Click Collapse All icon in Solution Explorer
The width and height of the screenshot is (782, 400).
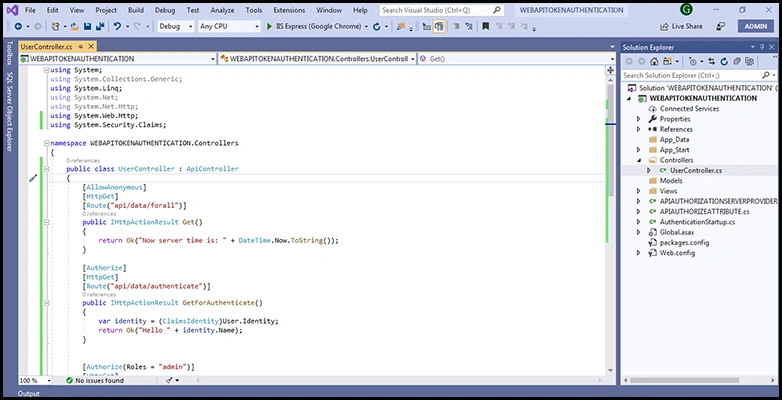tap(737, 62)
